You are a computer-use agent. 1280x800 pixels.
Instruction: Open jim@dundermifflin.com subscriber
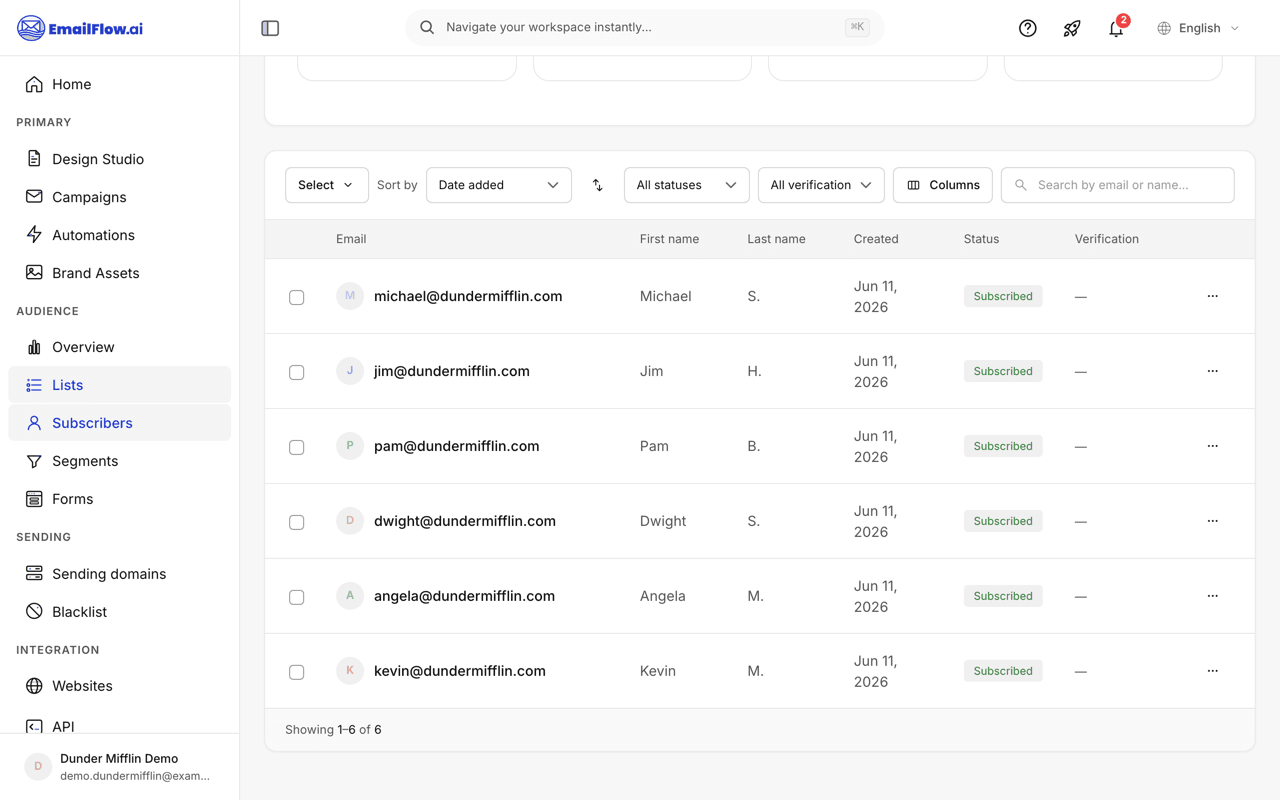click(x=452, y=371)
